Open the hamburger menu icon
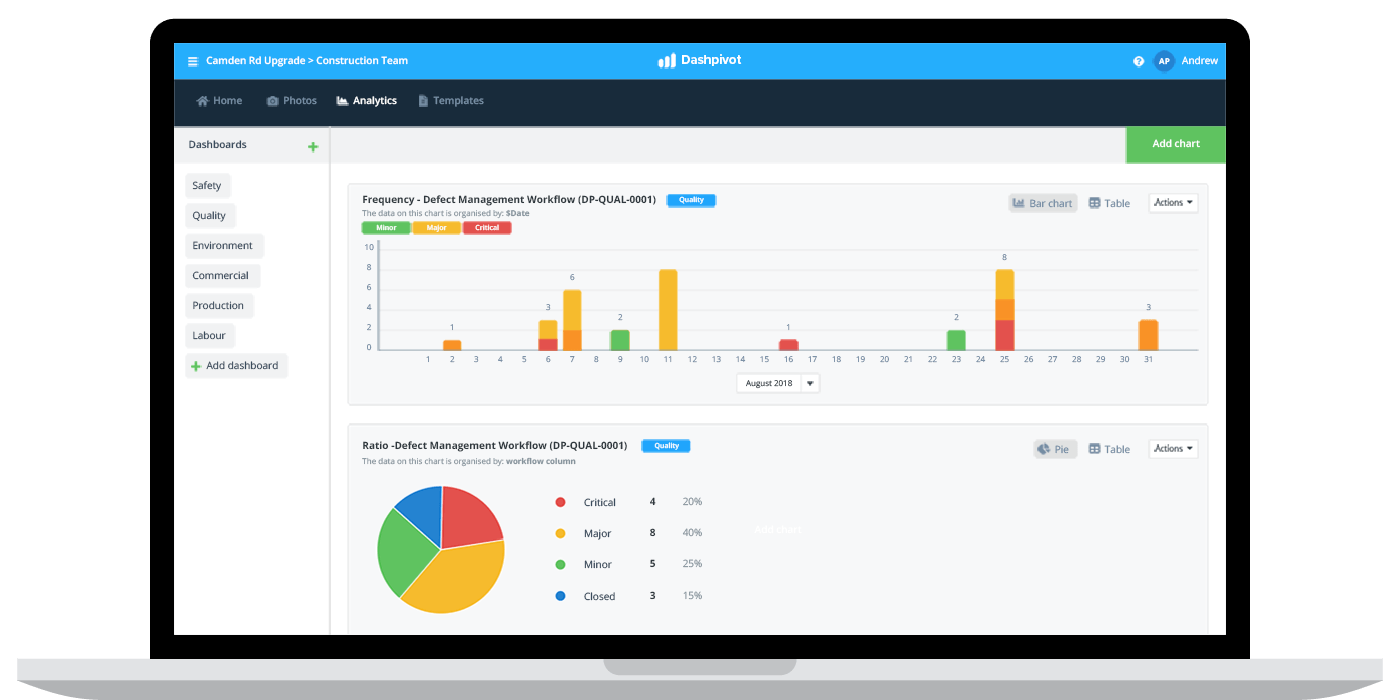 tap(193, 61)
